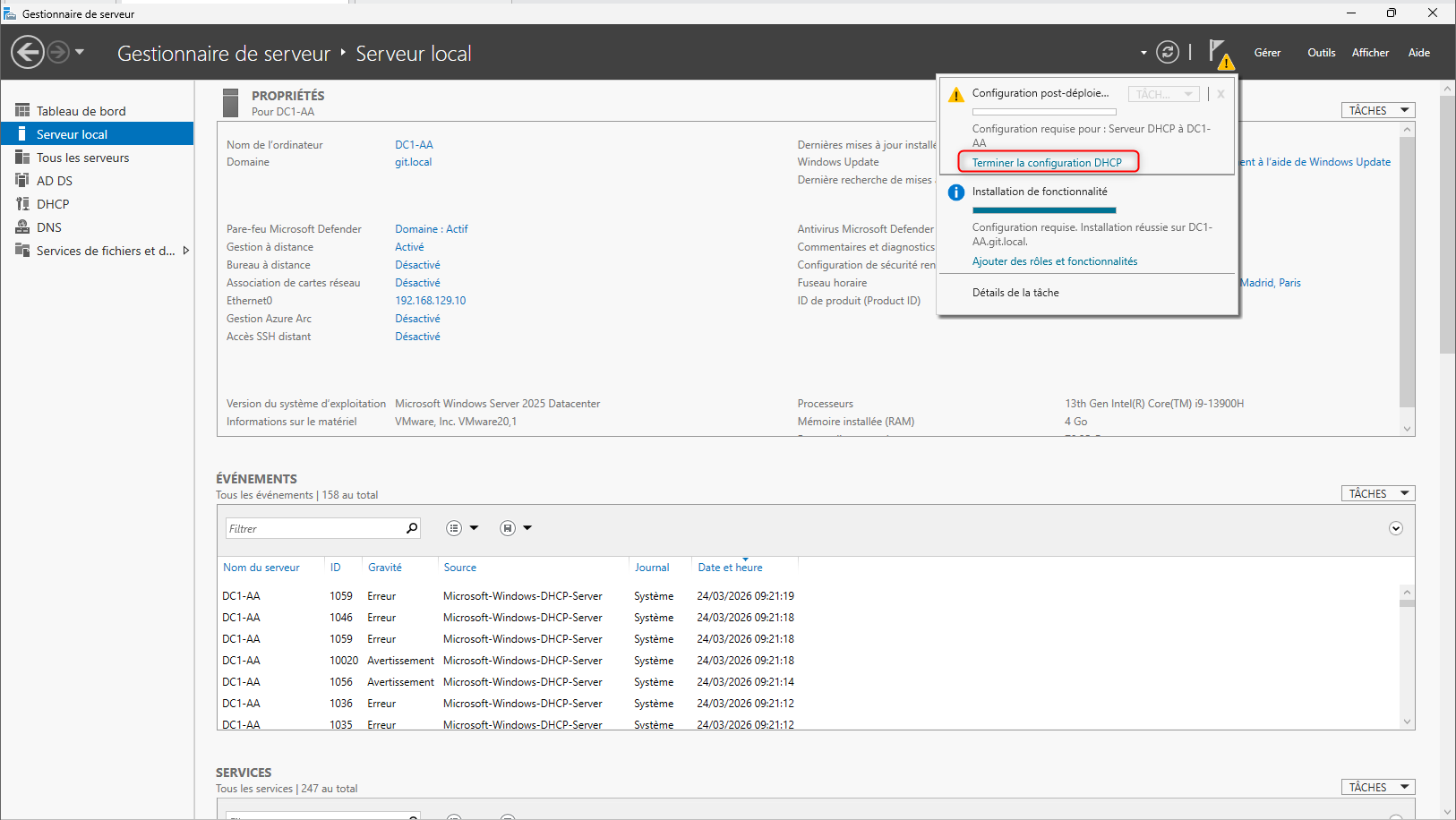Click the warning icon in notification popup
Viewport: 1456px width, 820px height.
click(956, 94)
